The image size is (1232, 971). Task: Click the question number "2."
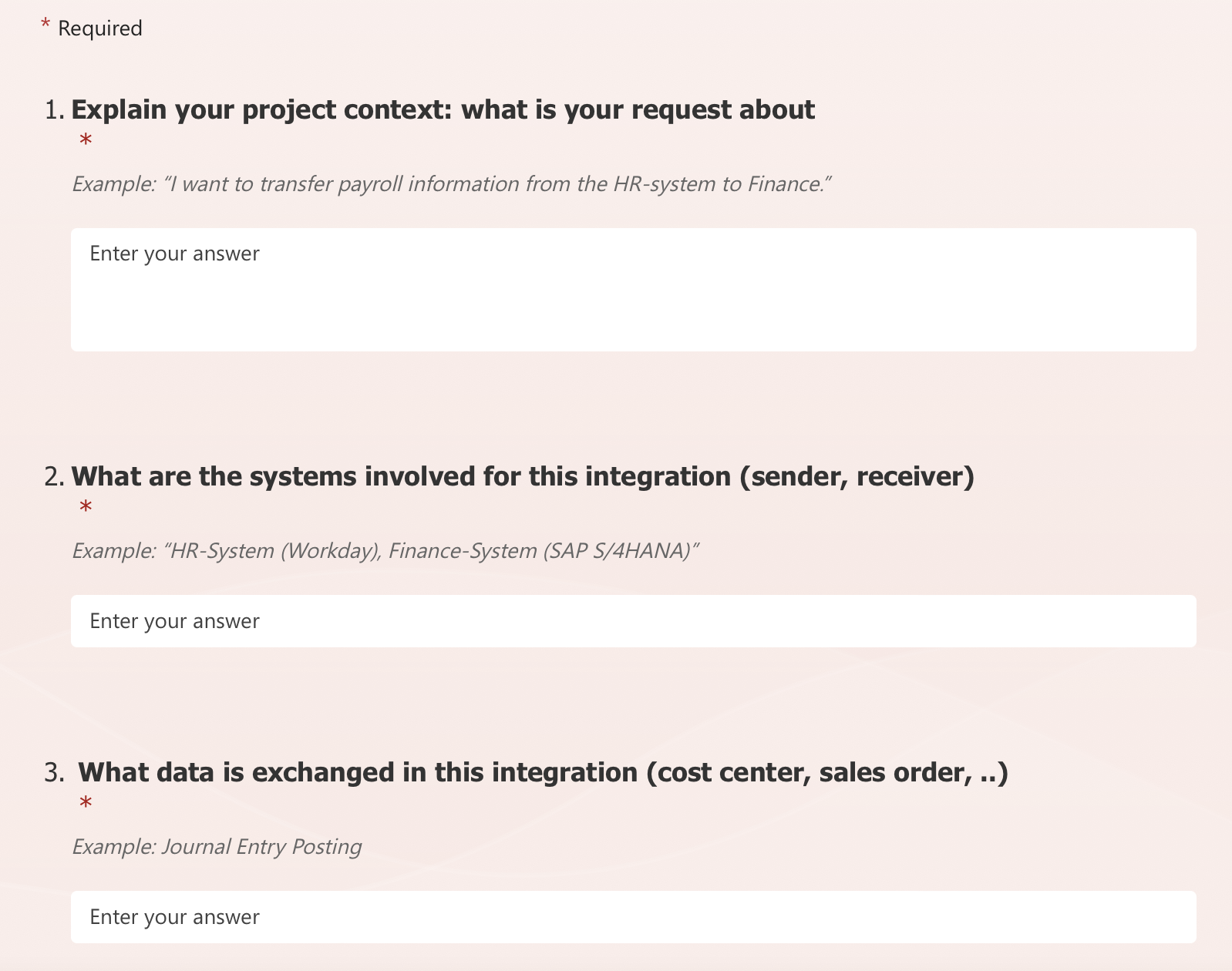point(55,477)
